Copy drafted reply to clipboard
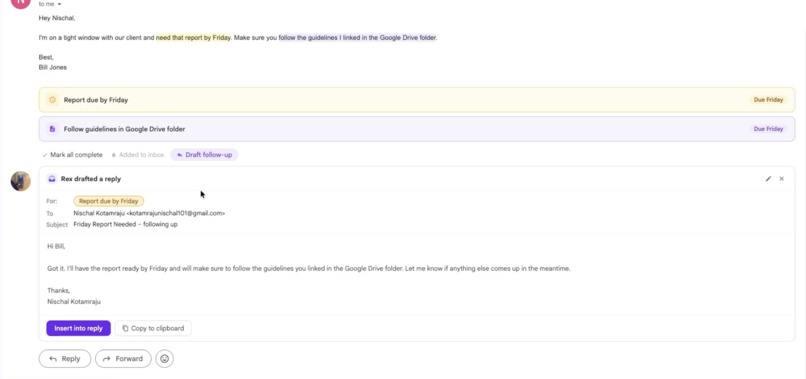The width and height of the screenshot is (806, 379). click(x=153, y=328)
